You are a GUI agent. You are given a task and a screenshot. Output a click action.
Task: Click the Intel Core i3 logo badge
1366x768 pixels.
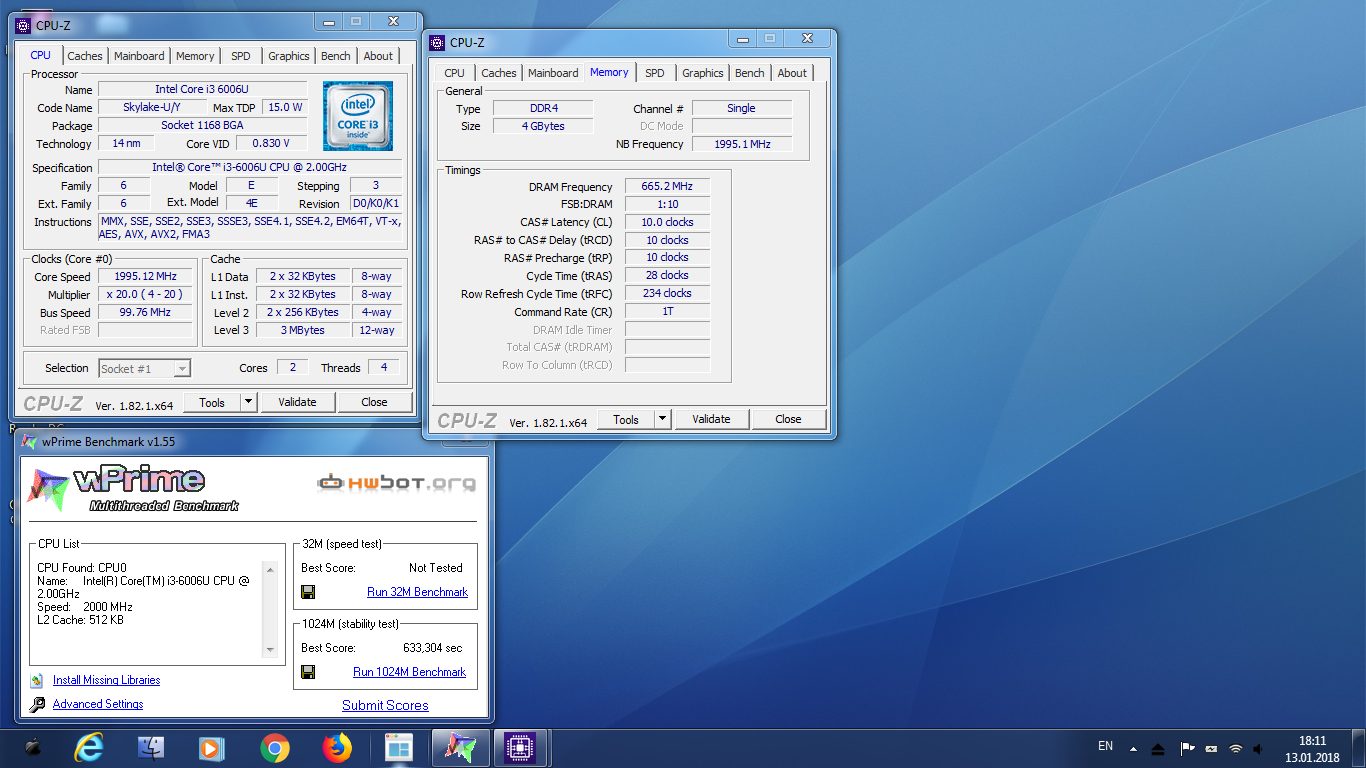click(358, 116)
